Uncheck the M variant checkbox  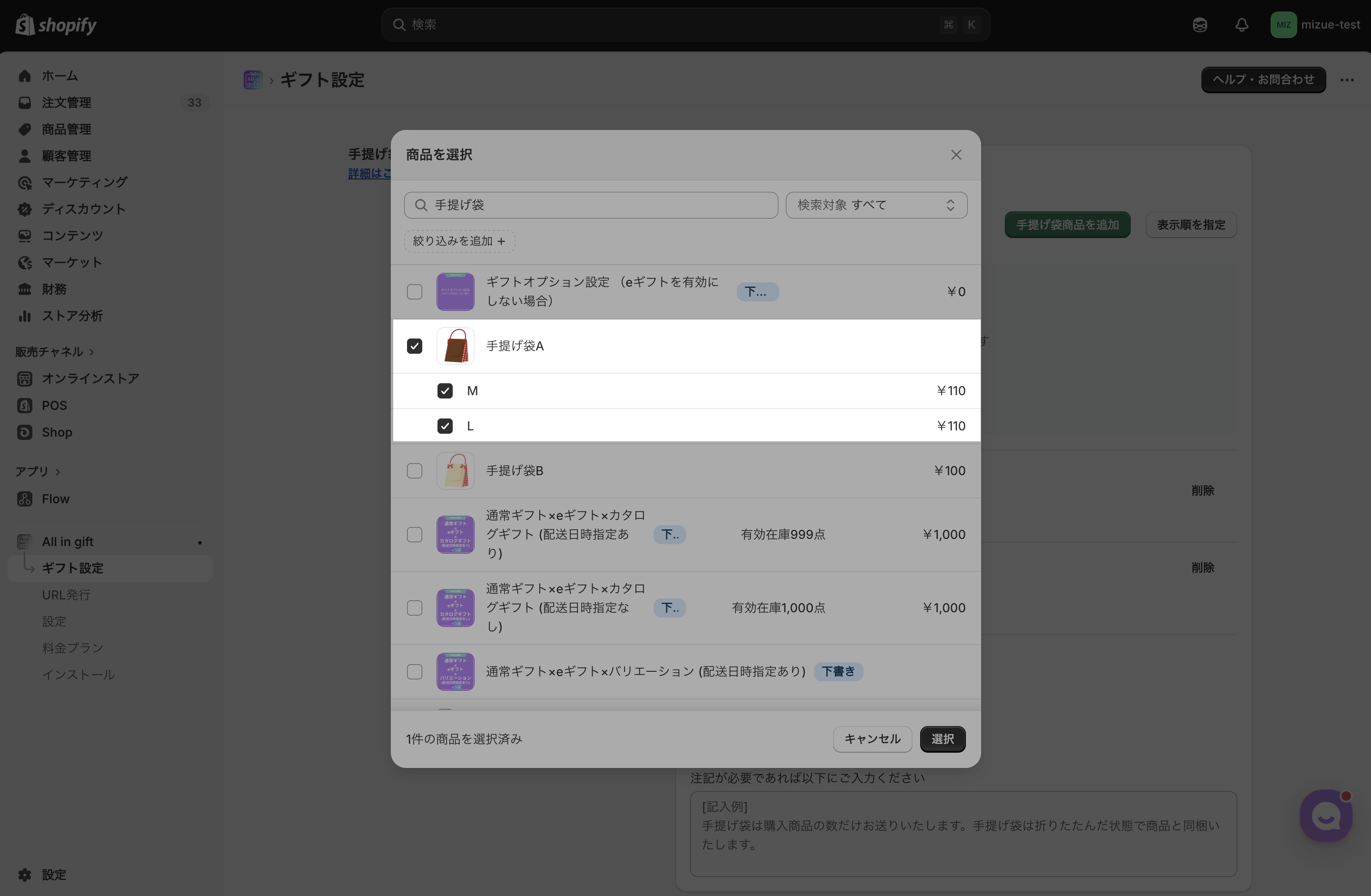point(445,391)
